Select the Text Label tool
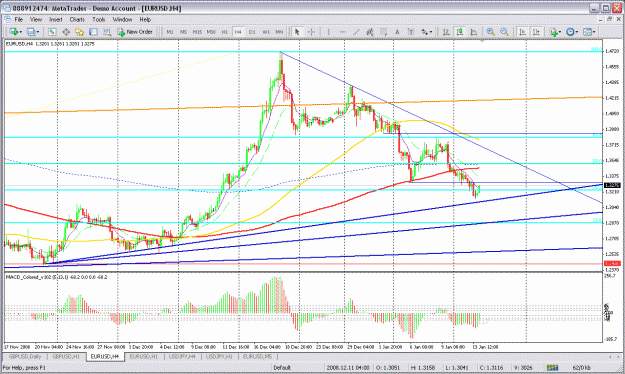 [x=411, y=32]
